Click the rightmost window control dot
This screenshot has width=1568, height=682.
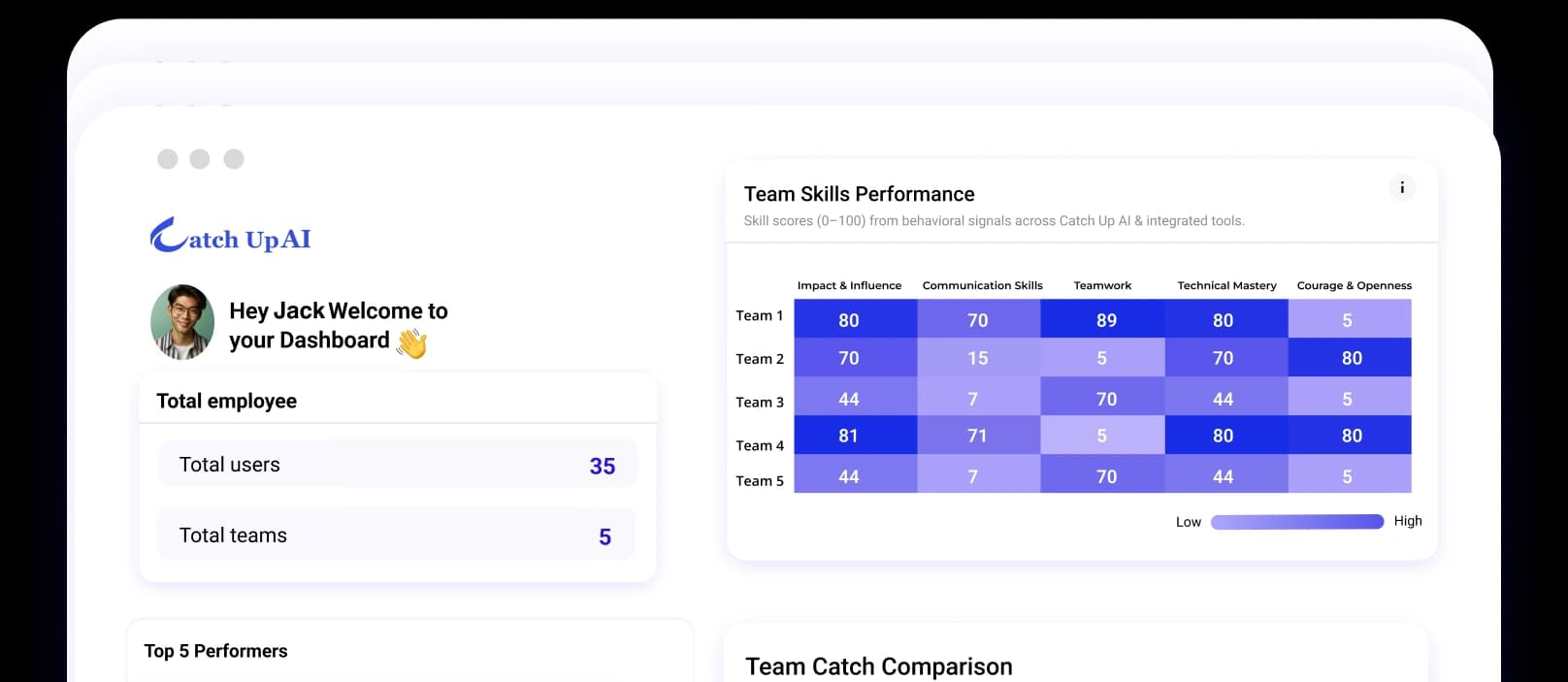tap(234, 158)
